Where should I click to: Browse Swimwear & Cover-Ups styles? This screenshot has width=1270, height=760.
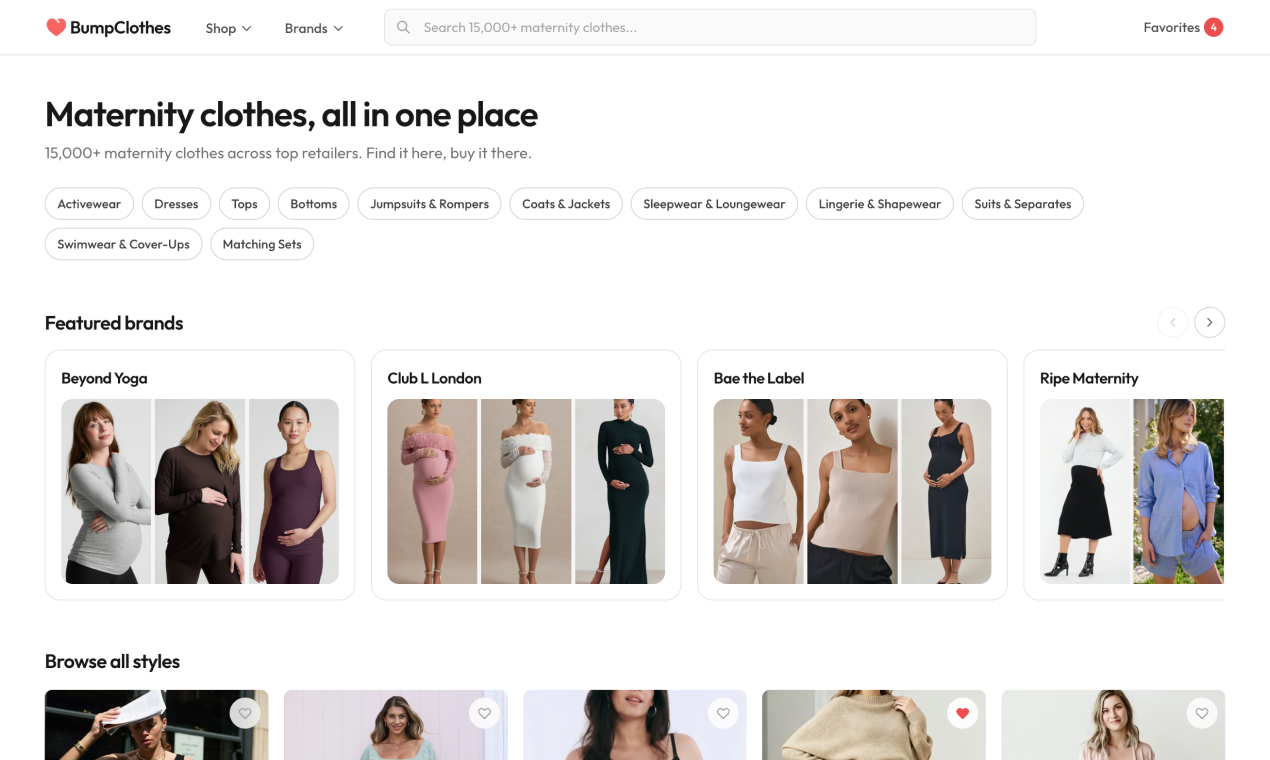123,243
